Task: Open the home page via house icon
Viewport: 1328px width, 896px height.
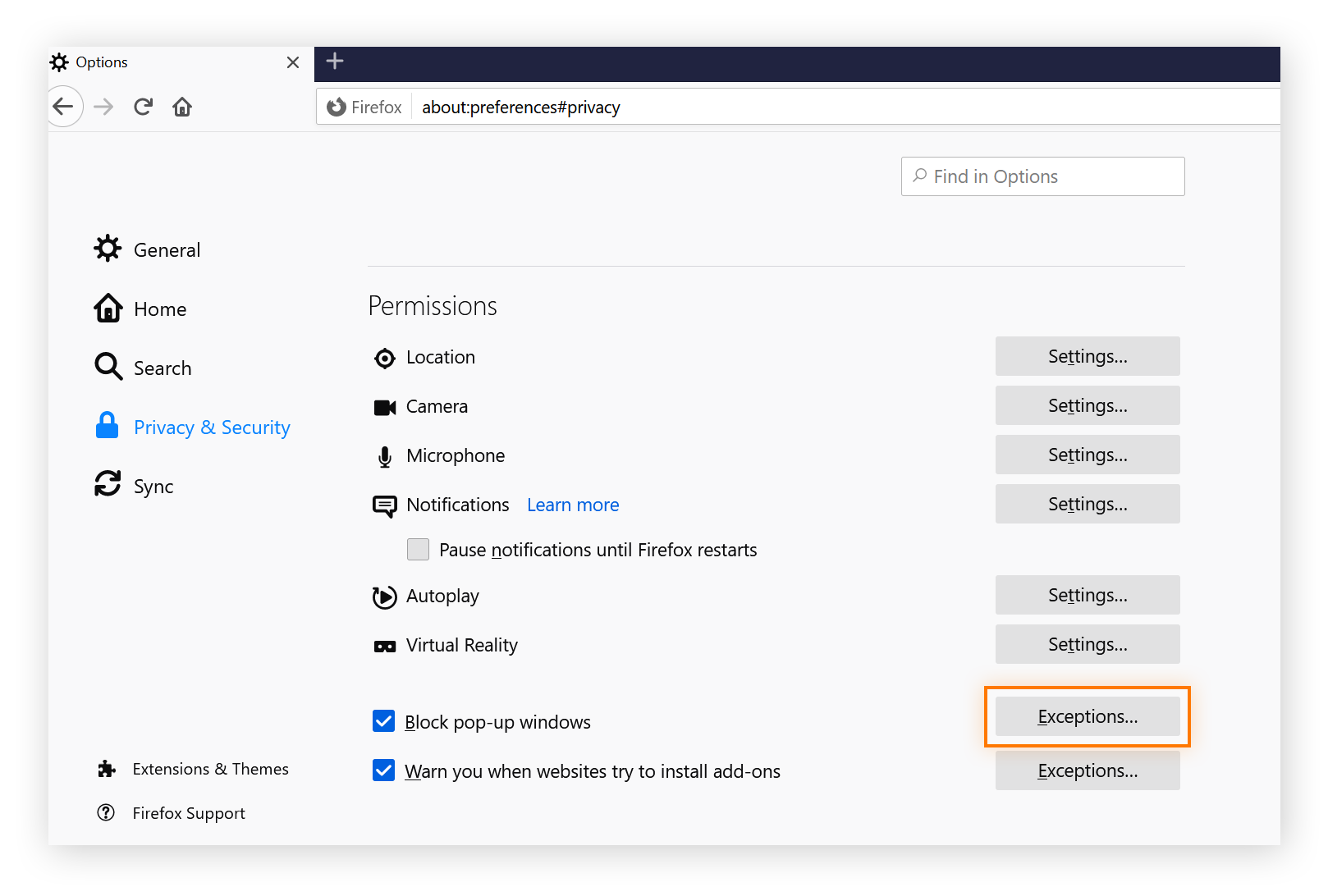Action: click(182, 107)
